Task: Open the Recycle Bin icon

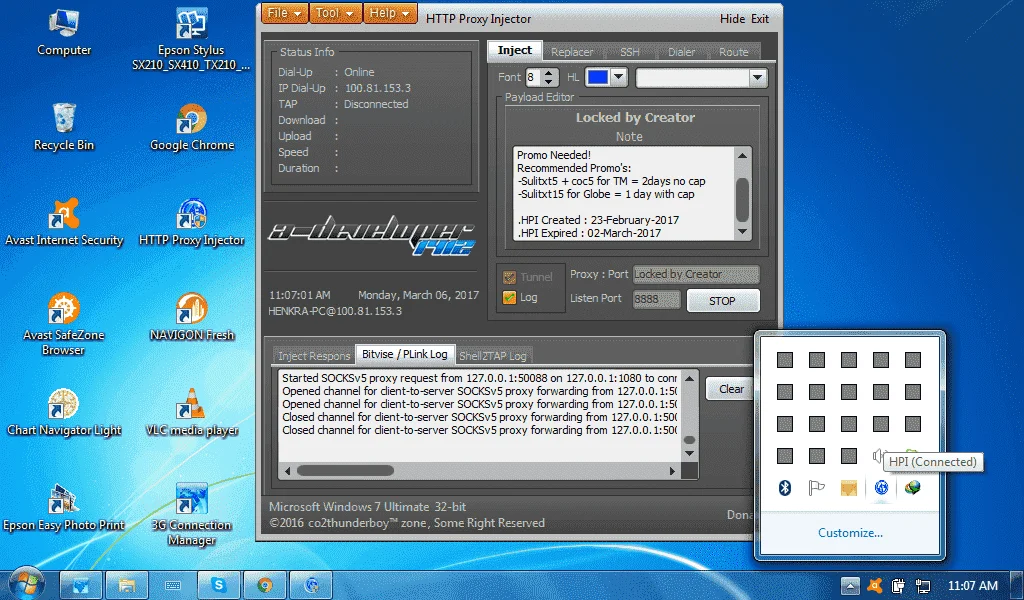Action: tap(63, 127)
